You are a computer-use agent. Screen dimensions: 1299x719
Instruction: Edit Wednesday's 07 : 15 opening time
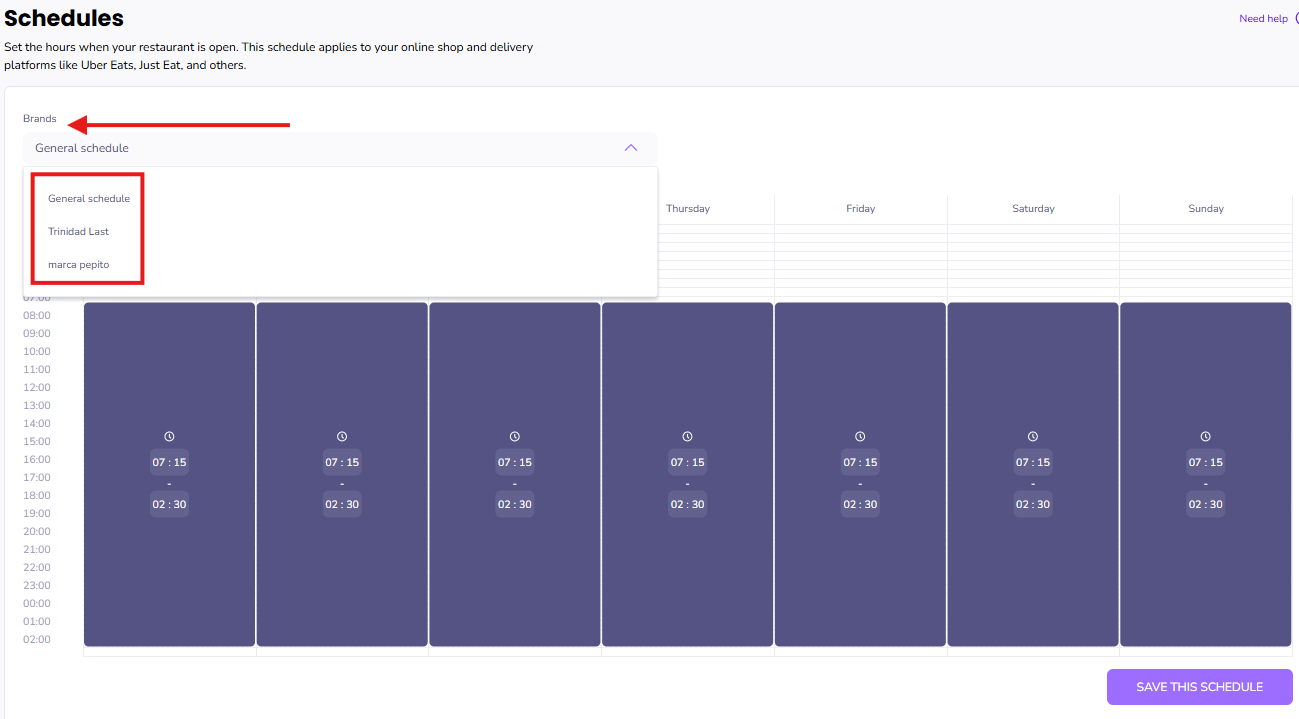514,462
